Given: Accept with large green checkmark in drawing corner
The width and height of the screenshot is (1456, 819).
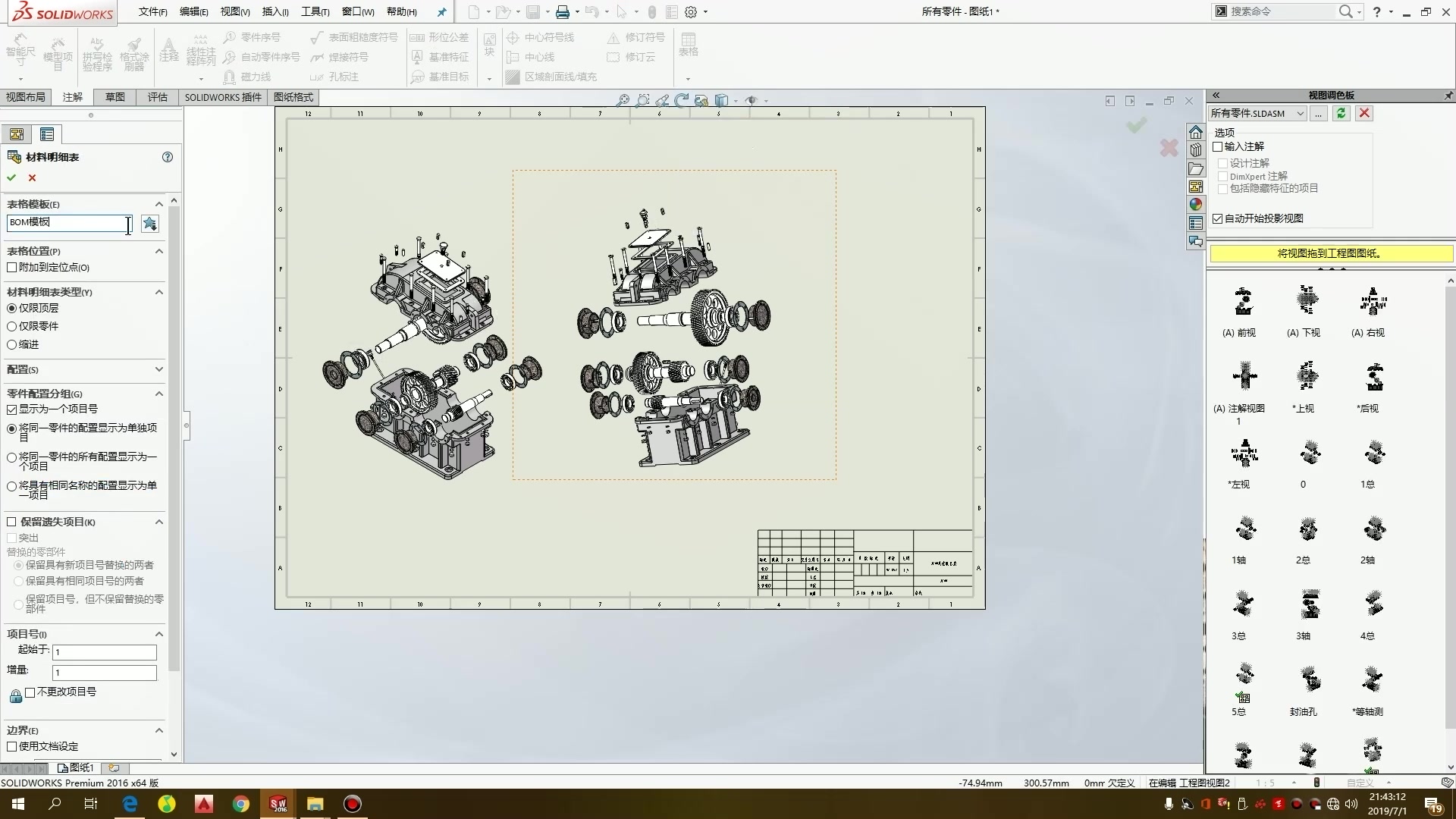Looking at the screenshot, I should pos(1137,125).
